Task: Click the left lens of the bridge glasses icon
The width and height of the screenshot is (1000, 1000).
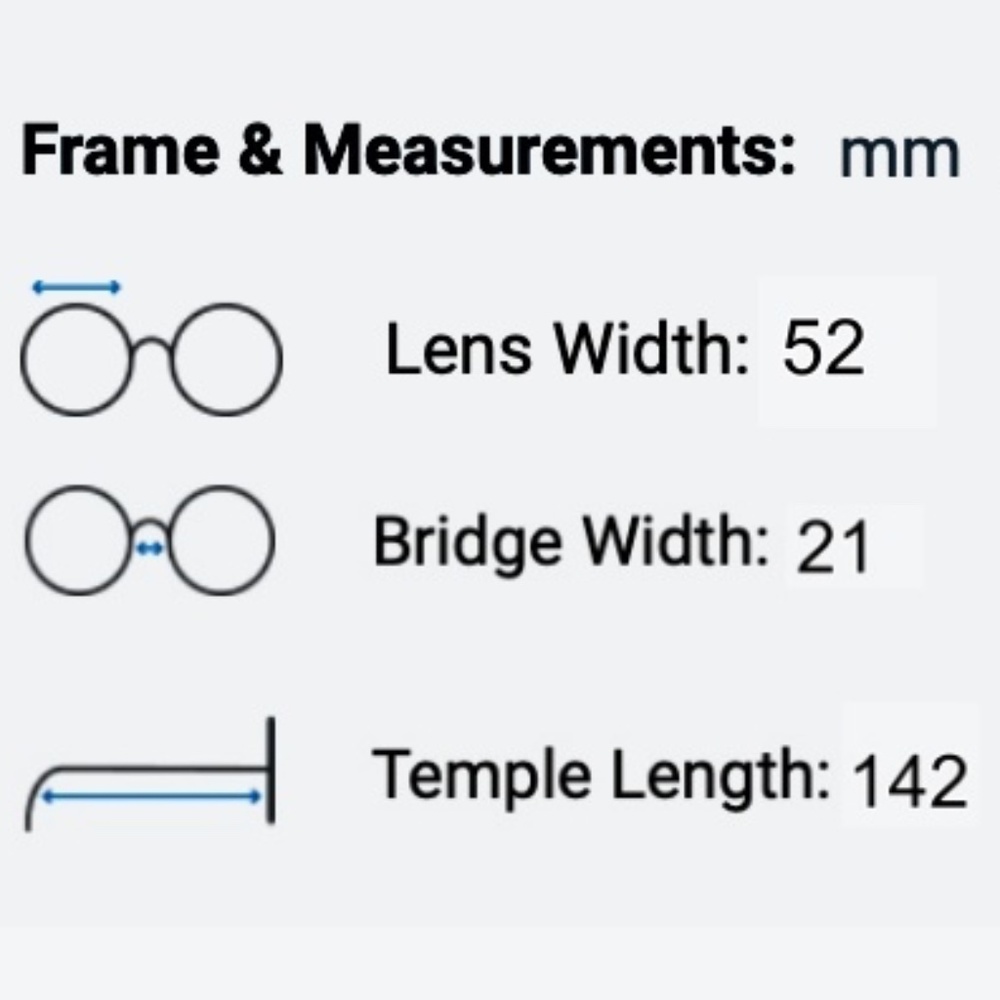Action: click(x=79, y=540)
